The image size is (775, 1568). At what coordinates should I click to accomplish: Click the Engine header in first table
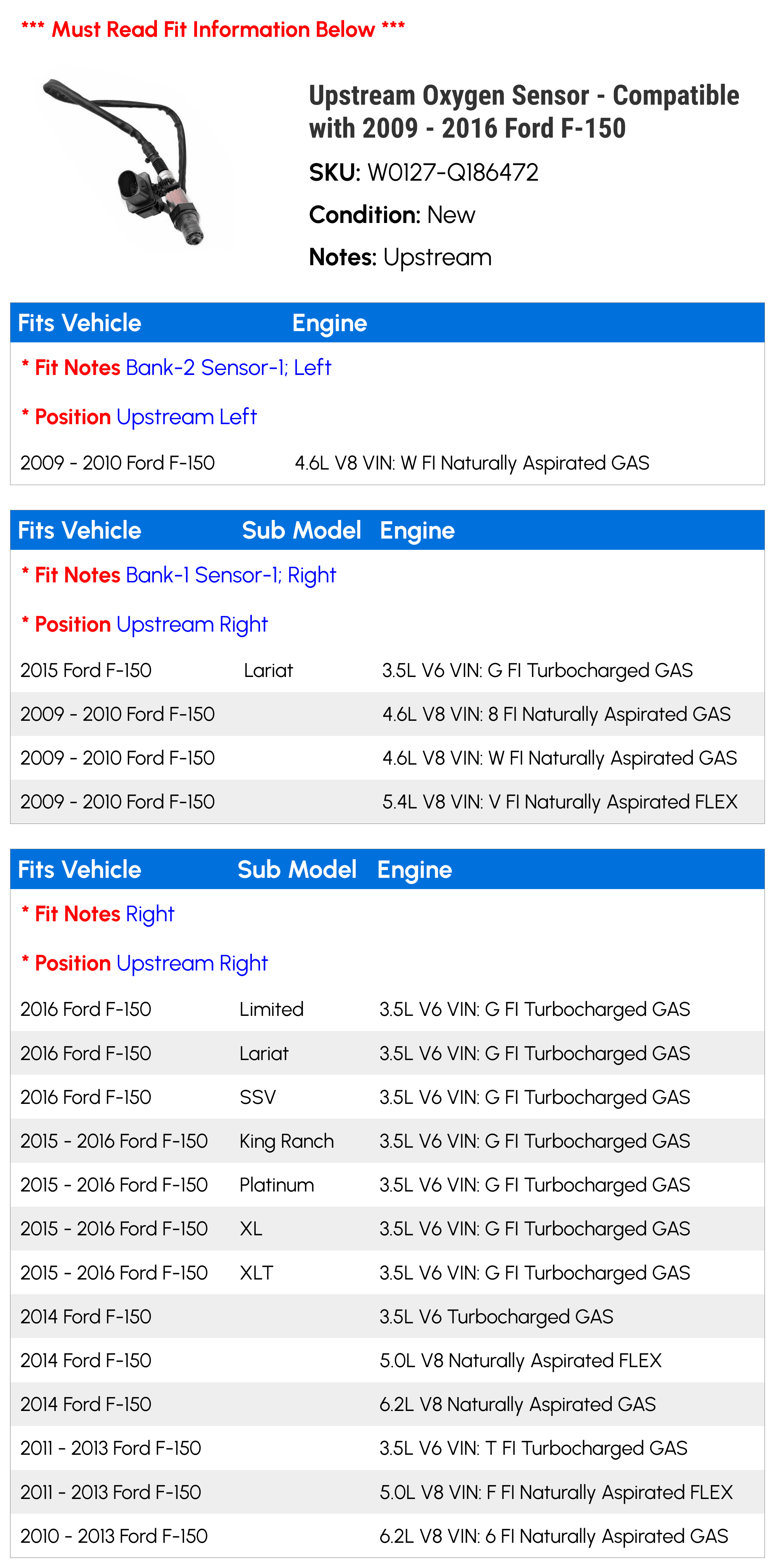tap(330, 323)
